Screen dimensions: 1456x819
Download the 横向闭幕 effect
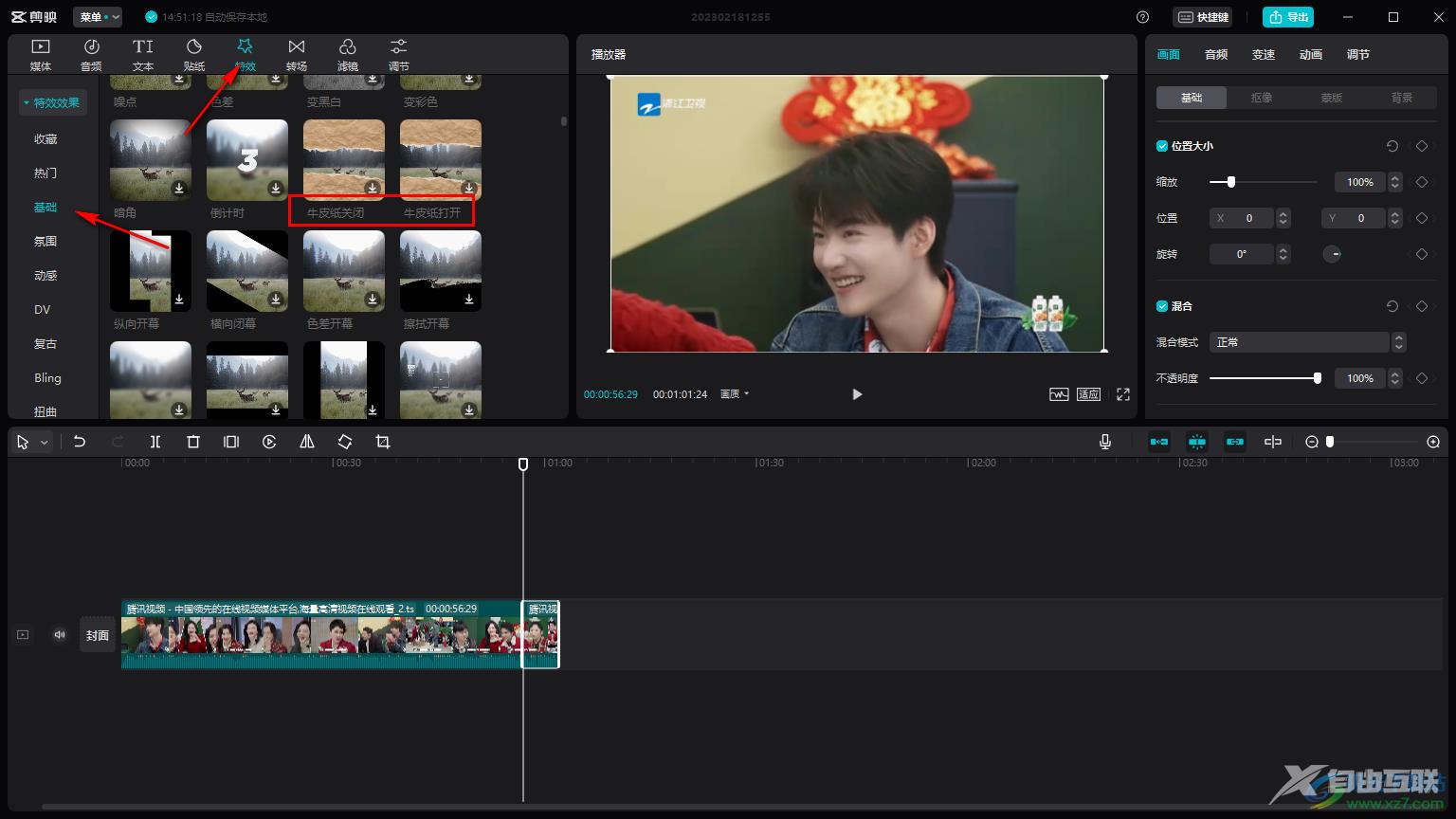point(276,300)
